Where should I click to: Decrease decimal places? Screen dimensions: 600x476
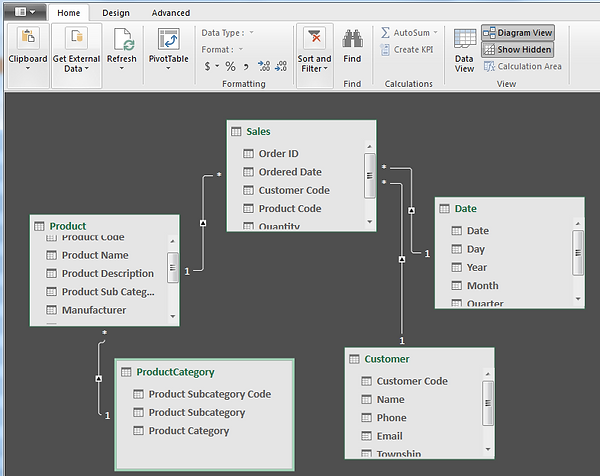click(x=281, y=66)
